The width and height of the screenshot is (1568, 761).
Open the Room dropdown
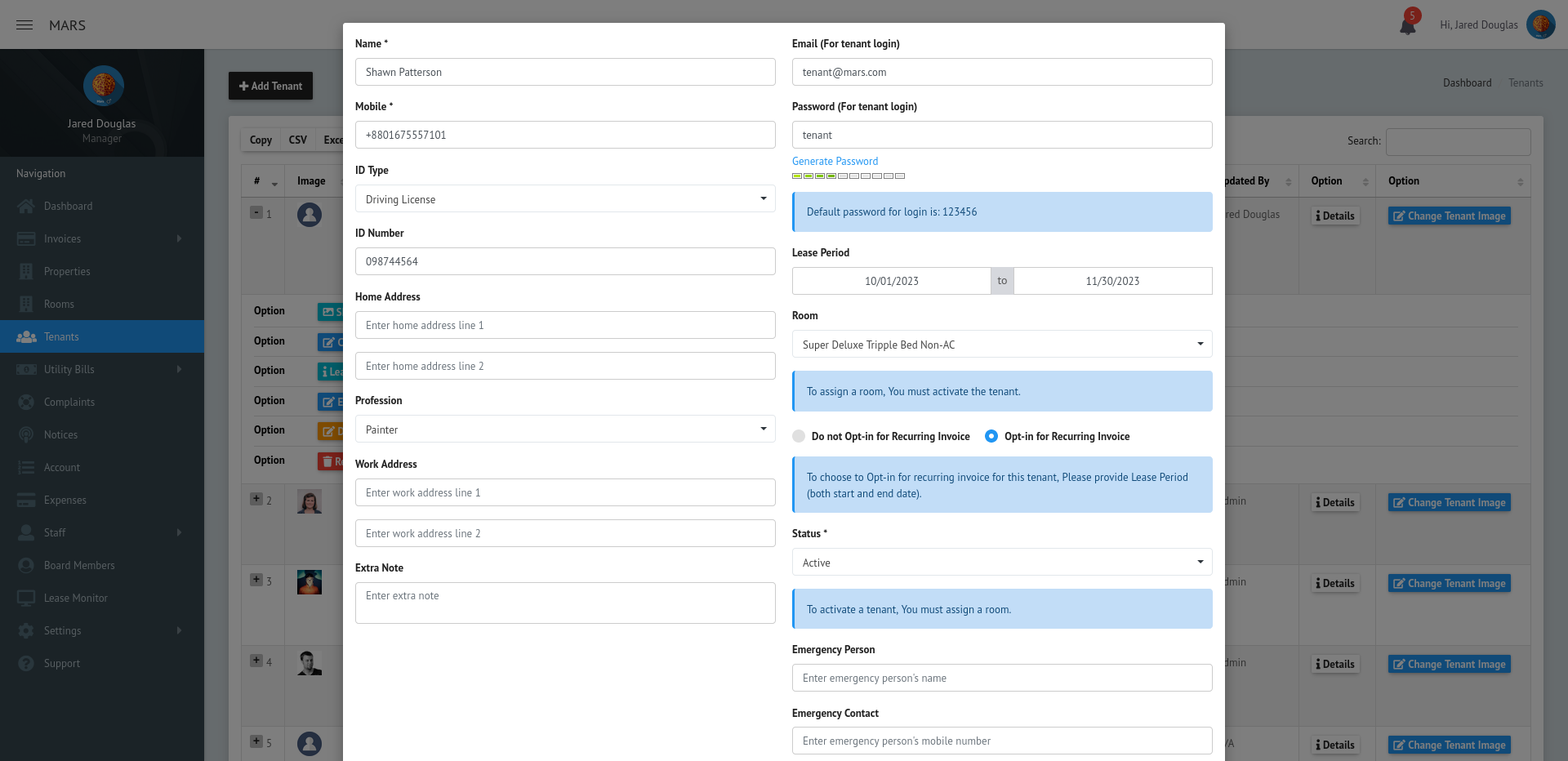(1002, 345)
